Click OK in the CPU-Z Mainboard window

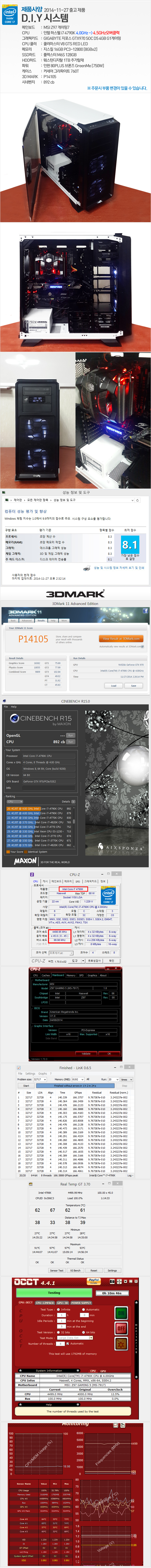coord(109,1054)
